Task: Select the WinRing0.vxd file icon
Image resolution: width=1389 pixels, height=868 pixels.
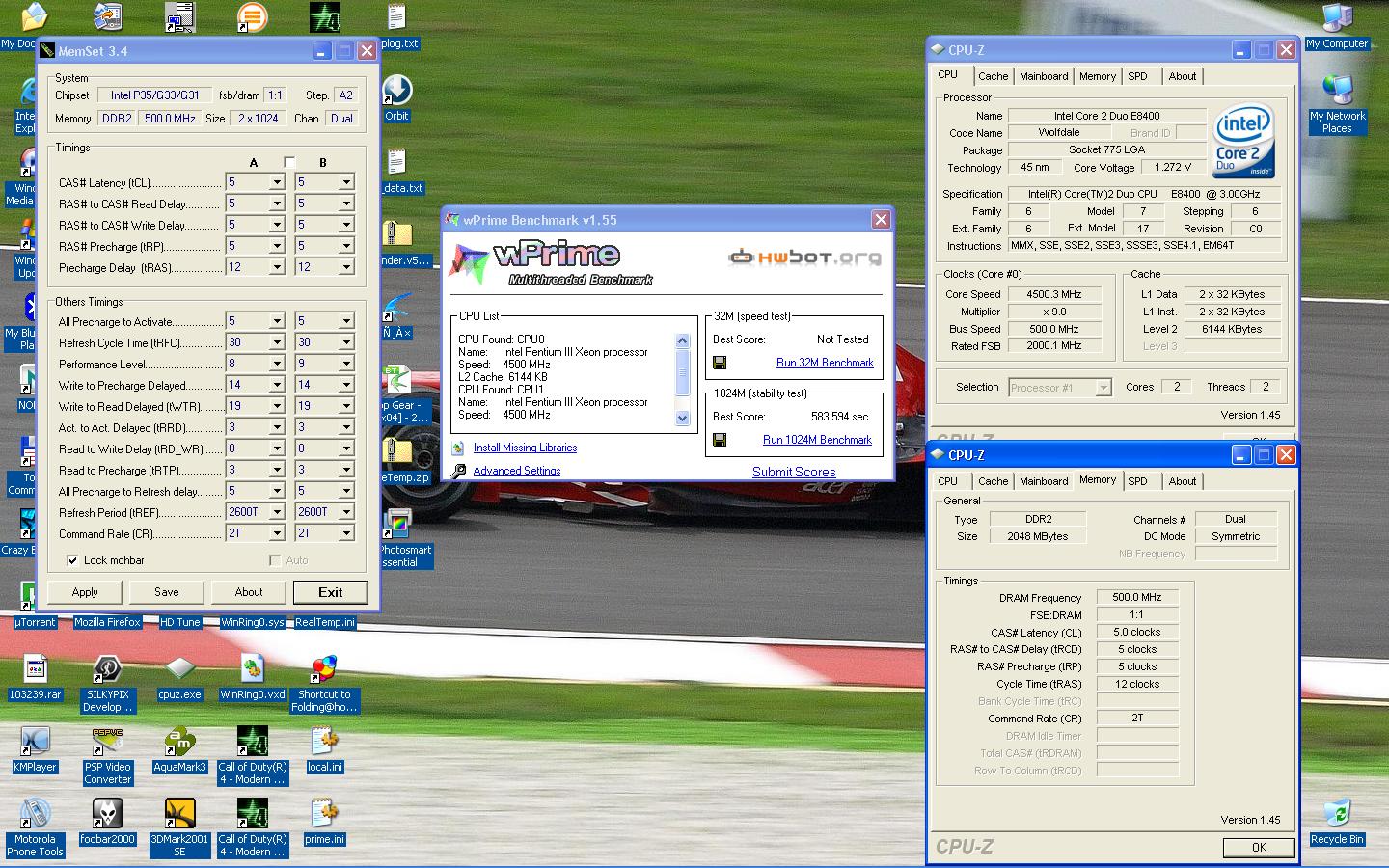Action: (x=252, y=668)
